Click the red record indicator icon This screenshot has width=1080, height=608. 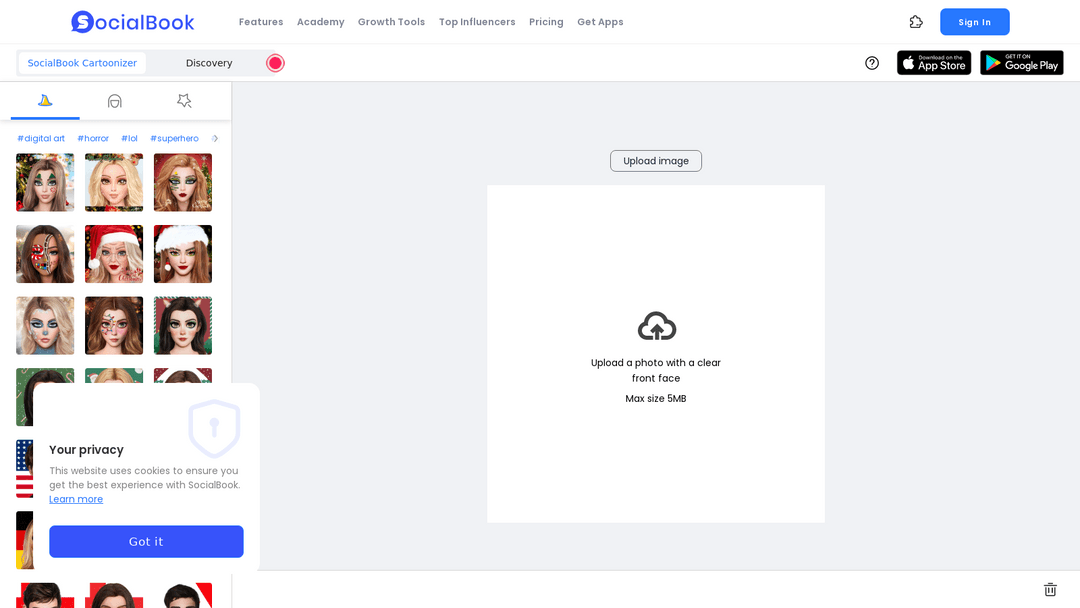[275, 63]
